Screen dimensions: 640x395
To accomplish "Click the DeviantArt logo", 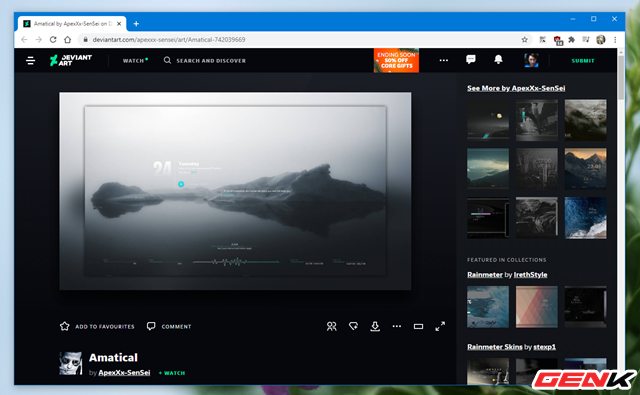I will click(71, 60).
